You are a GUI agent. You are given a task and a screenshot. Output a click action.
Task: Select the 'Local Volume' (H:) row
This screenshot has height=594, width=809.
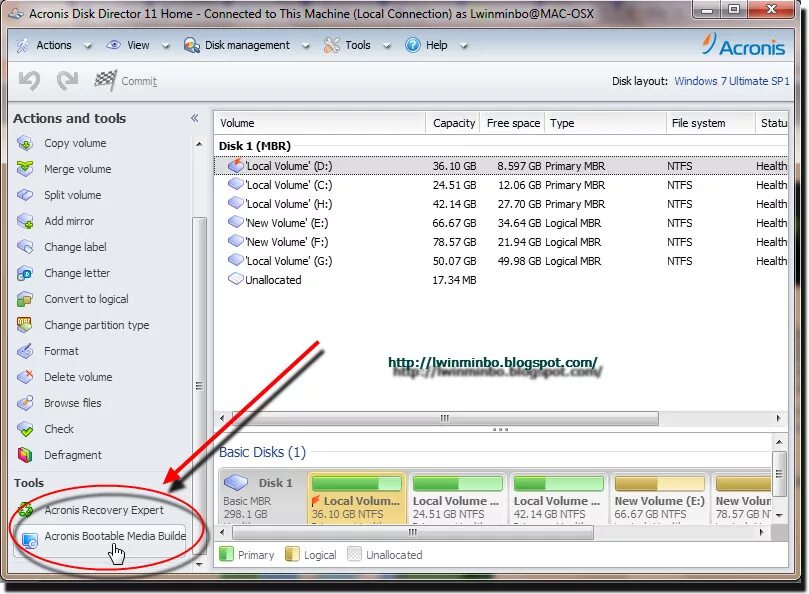(501, 204)
